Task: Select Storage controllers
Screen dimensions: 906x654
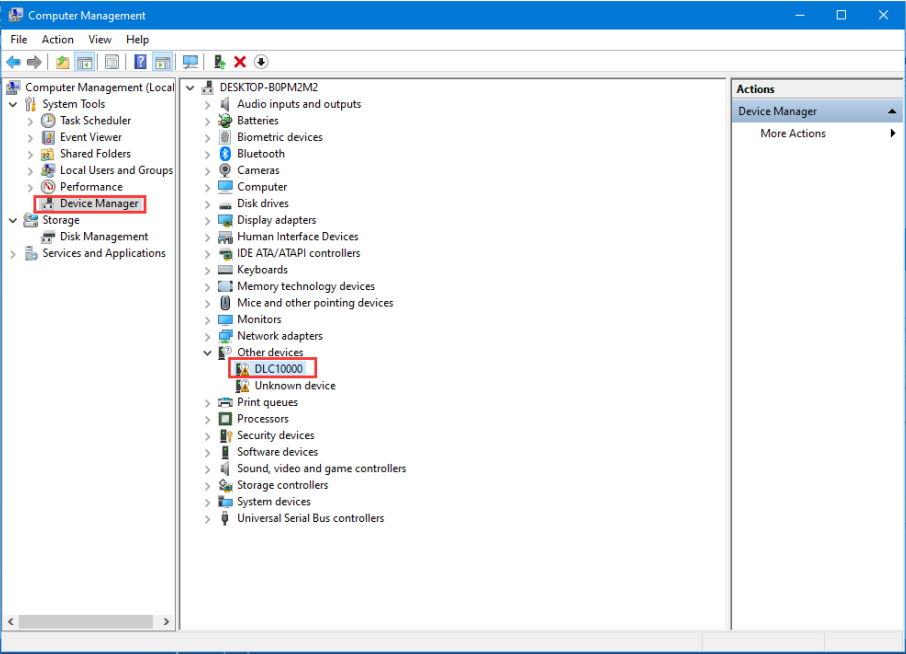Action: 283,485
